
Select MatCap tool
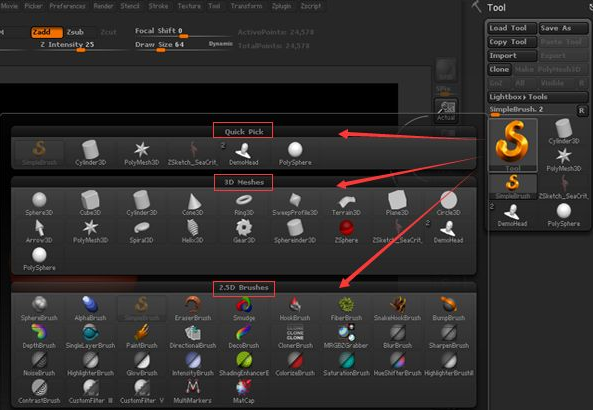pyautogui.click(x=244, y=391)
